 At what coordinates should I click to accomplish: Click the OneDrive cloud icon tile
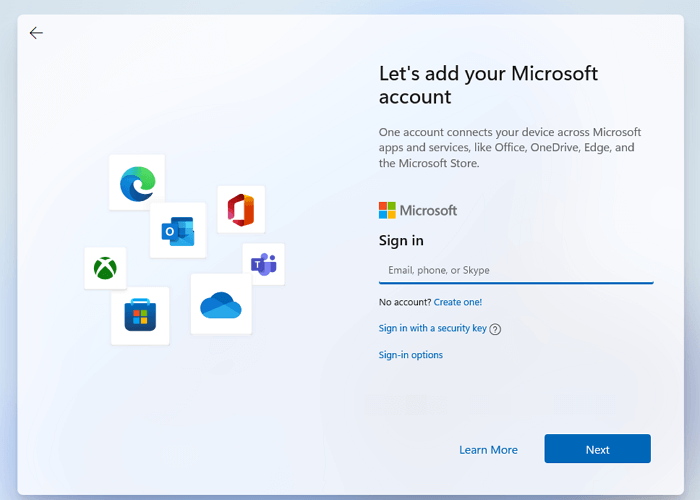pos(221,304)
